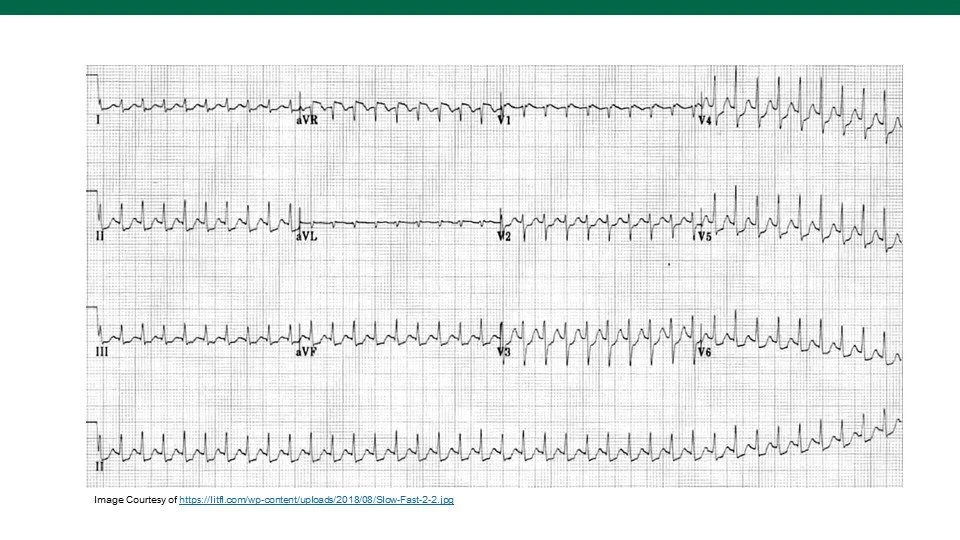This screenshot has width=960, height=540.
Task: Click the 'Image Courtesy of' caption text
Action: click(x=135, y=500)
